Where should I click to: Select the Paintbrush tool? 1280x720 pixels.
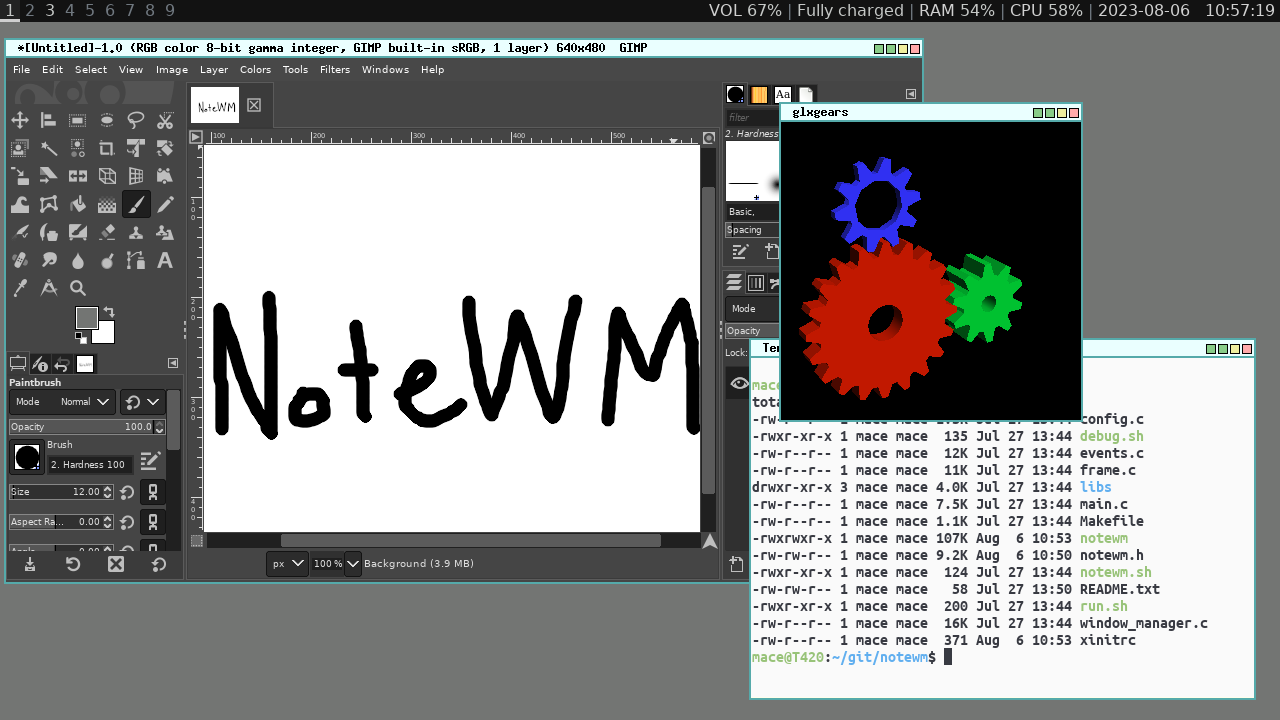[x=136, y=205]
